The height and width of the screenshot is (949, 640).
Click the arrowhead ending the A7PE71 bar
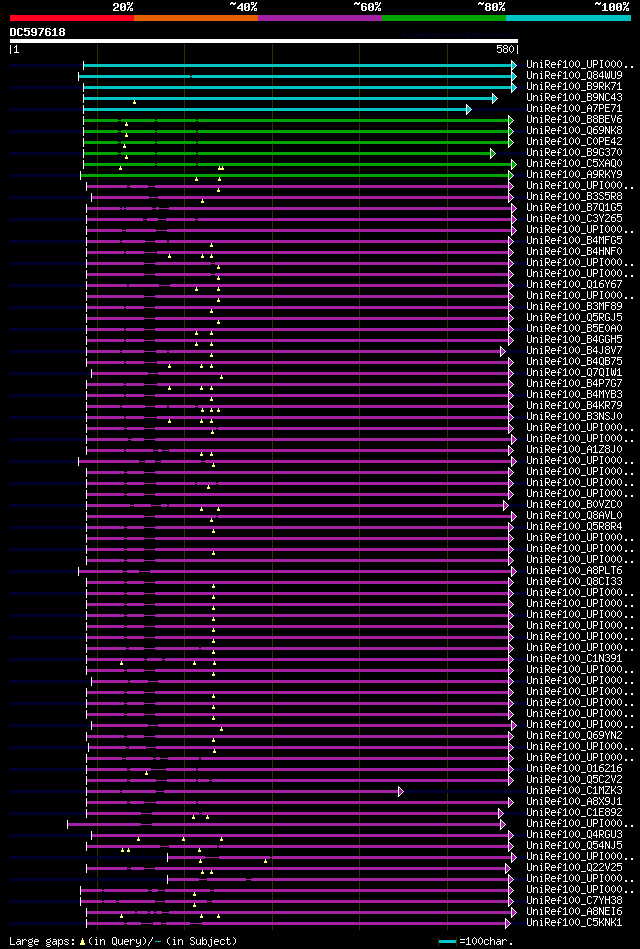(469, 109)
